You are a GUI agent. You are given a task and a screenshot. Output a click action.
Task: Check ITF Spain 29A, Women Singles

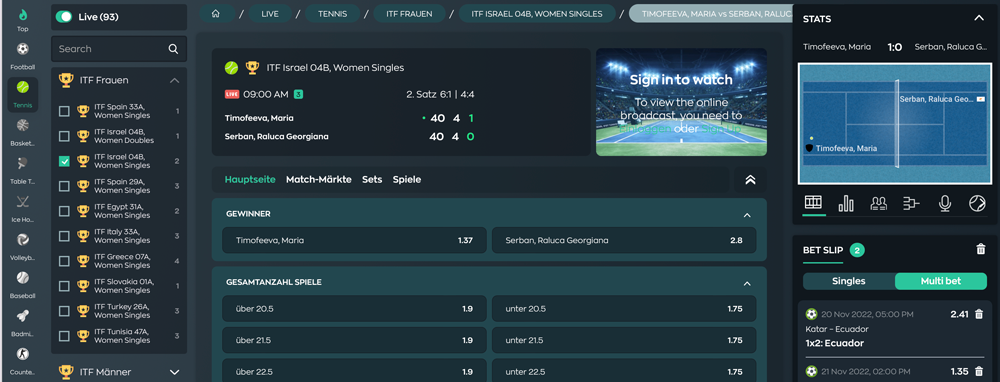point(64,186)
